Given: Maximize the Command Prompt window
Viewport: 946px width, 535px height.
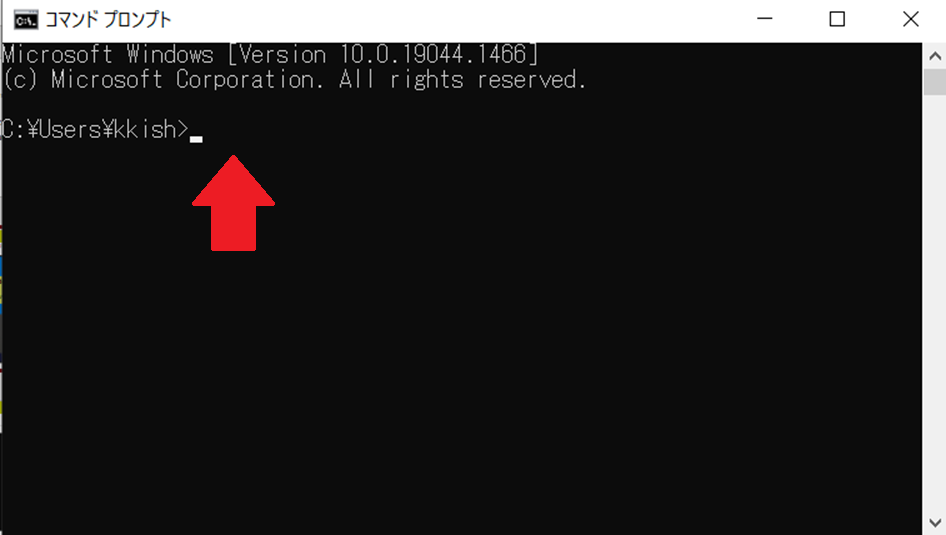Looking at the screenshot, I should (x=837, y=19).
